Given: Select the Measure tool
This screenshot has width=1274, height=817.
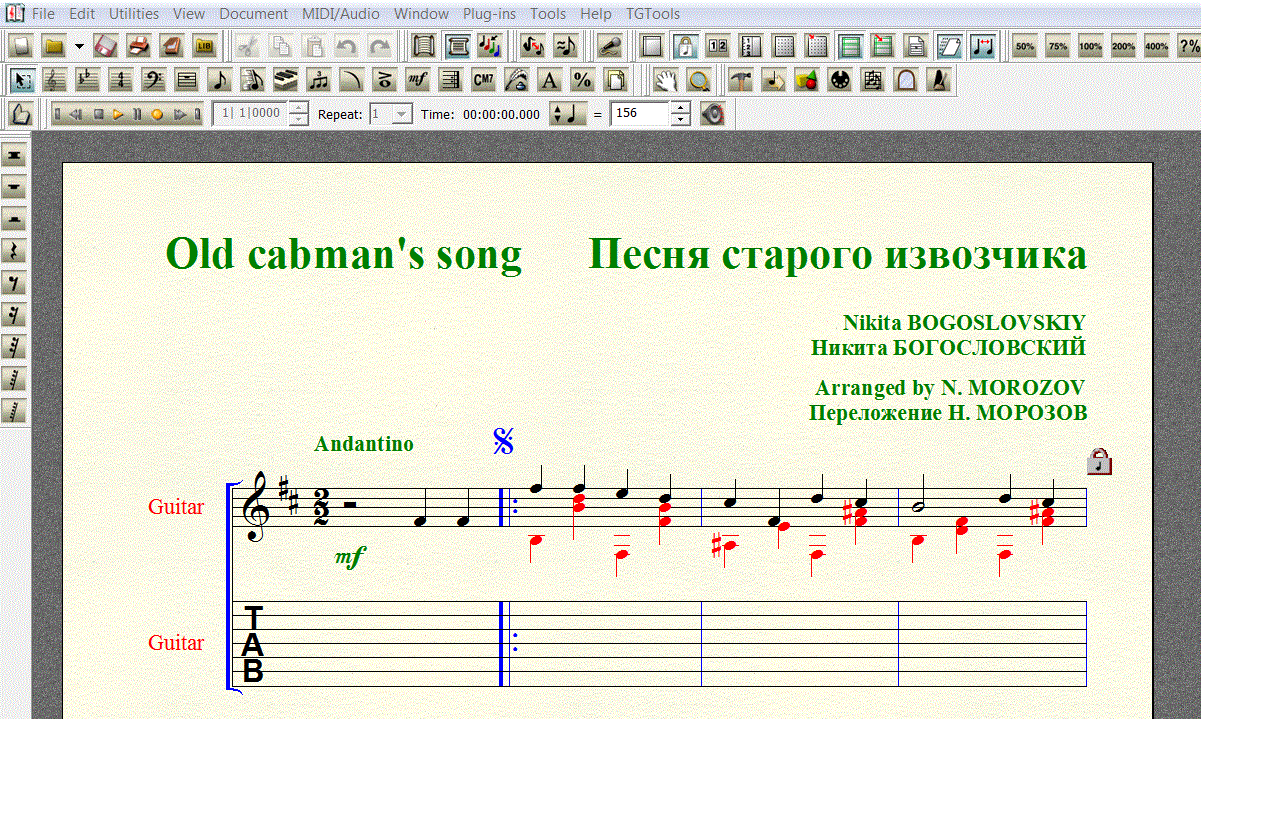Looking at the screenshot, I should click(186, 80).
